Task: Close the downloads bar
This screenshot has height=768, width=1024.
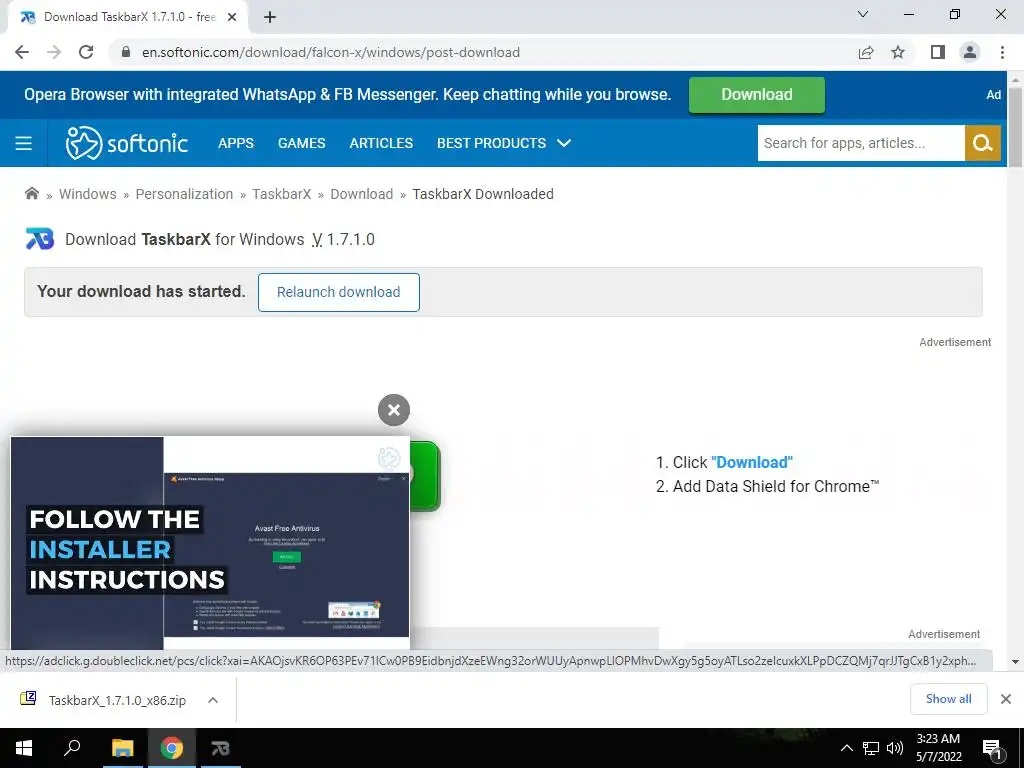Action: tap(1006, 699)
